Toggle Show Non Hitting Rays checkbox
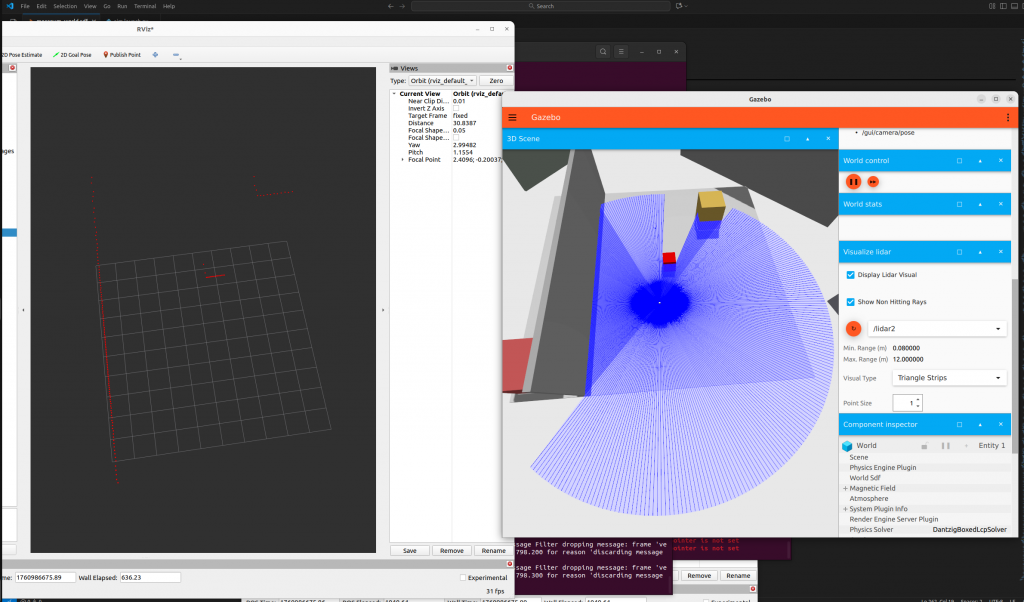This screenshot has height=602, width=1024. coord(850,301)
